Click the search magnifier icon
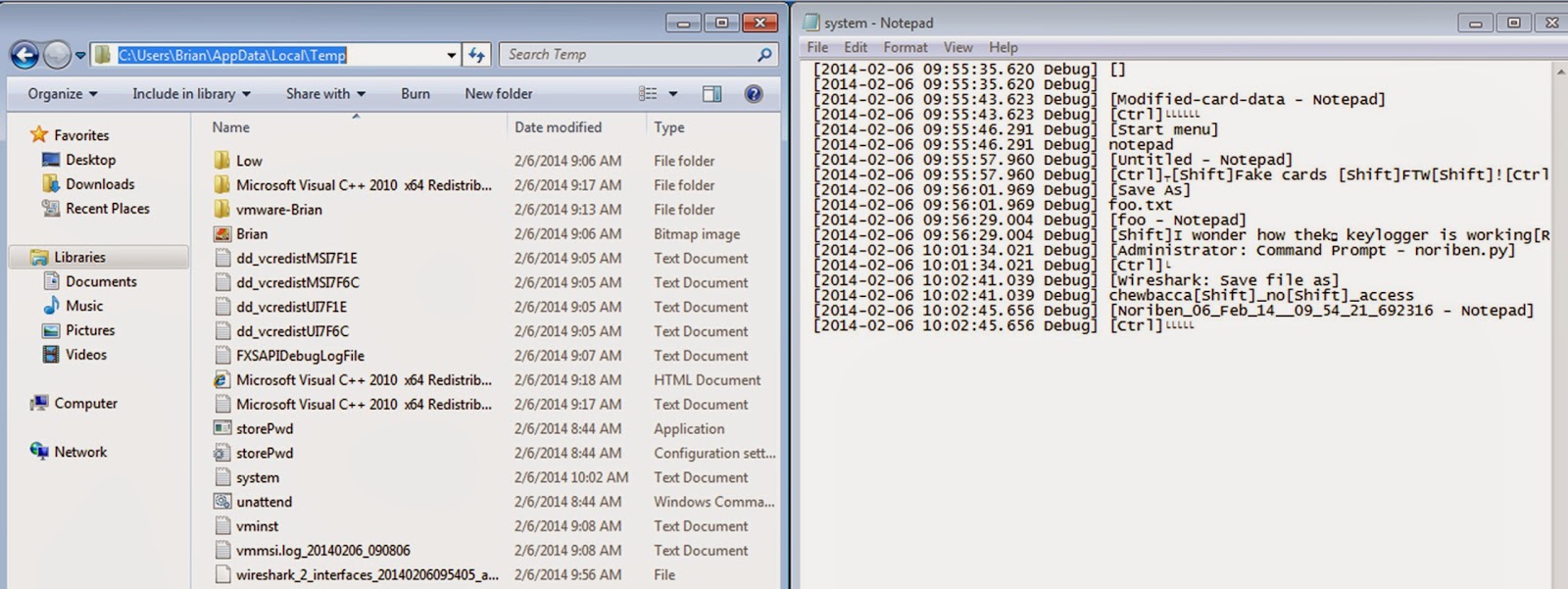 tap(764, 55)
